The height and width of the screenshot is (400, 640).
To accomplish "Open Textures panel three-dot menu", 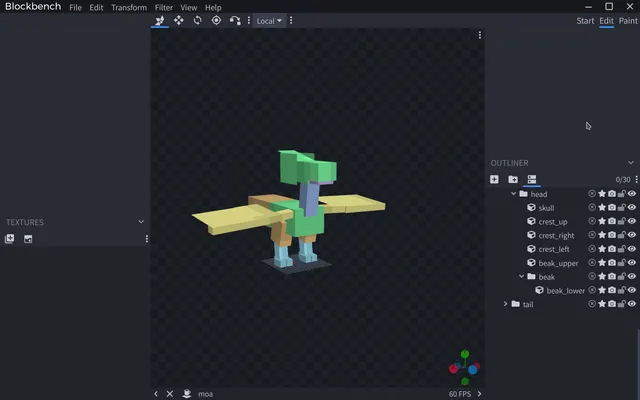I will 147,239.
